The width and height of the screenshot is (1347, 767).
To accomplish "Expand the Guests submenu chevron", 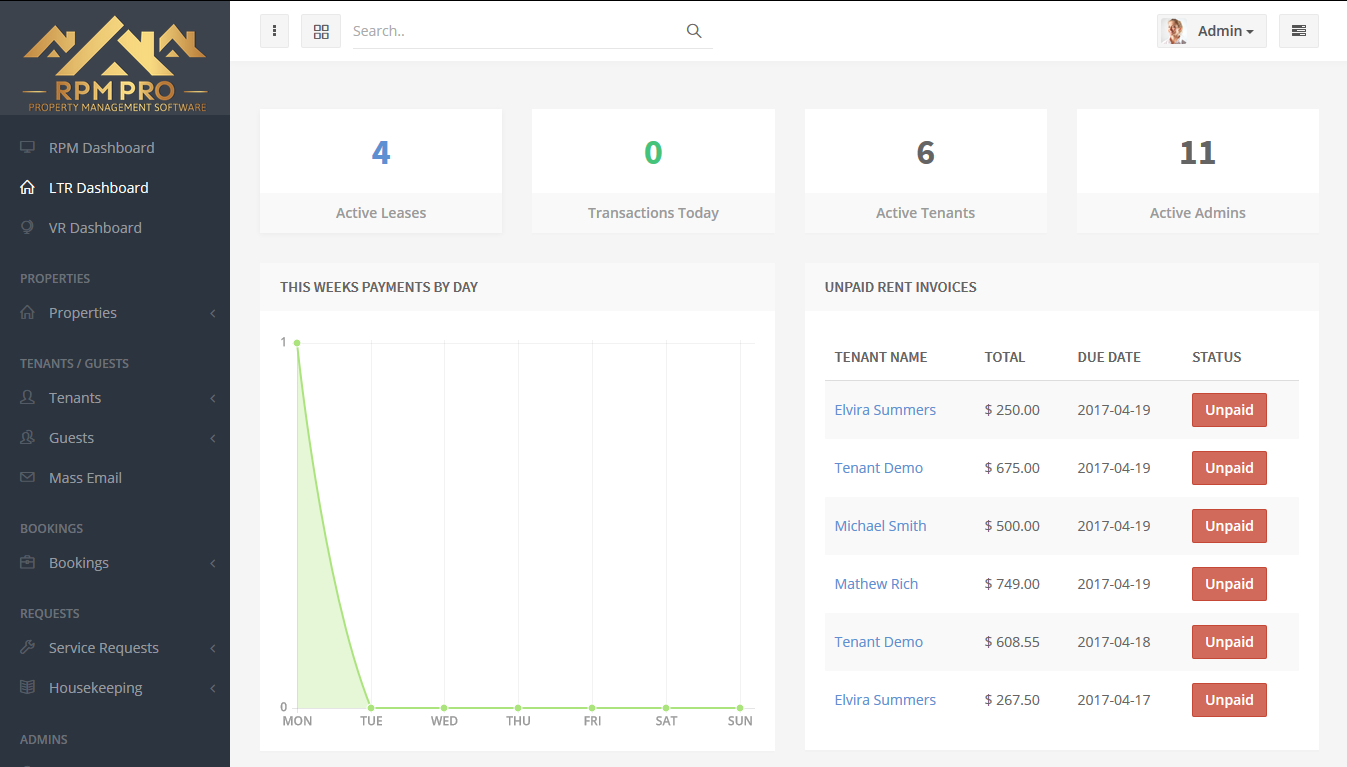I will click(213, 438).
